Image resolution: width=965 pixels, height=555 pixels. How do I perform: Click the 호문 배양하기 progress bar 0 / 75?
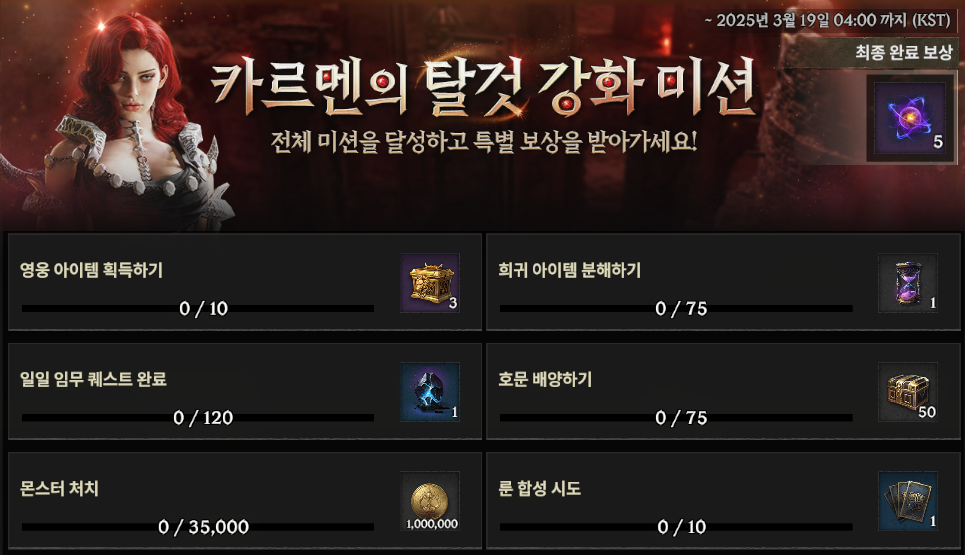[x=676, y=418]
